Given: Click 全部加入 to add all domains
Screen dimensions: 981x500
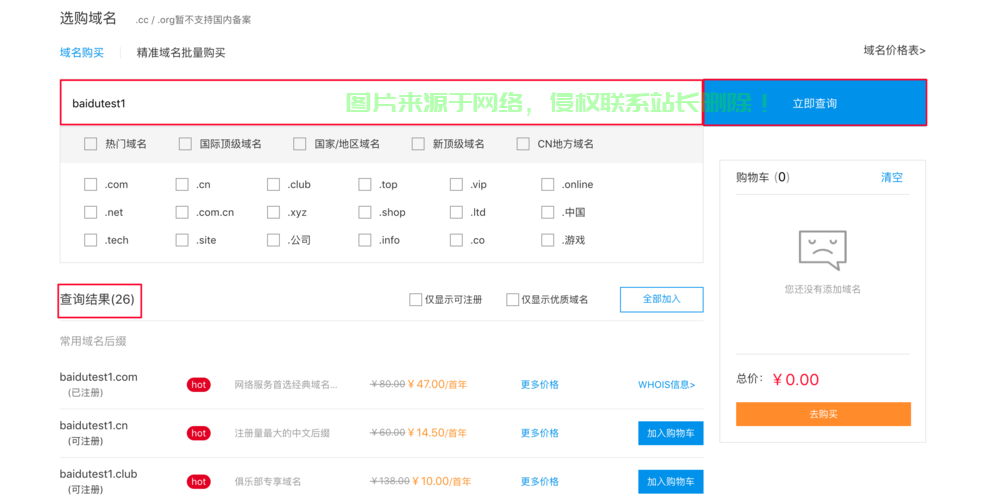Looking at the screenshot, I should tap(661, 299).
